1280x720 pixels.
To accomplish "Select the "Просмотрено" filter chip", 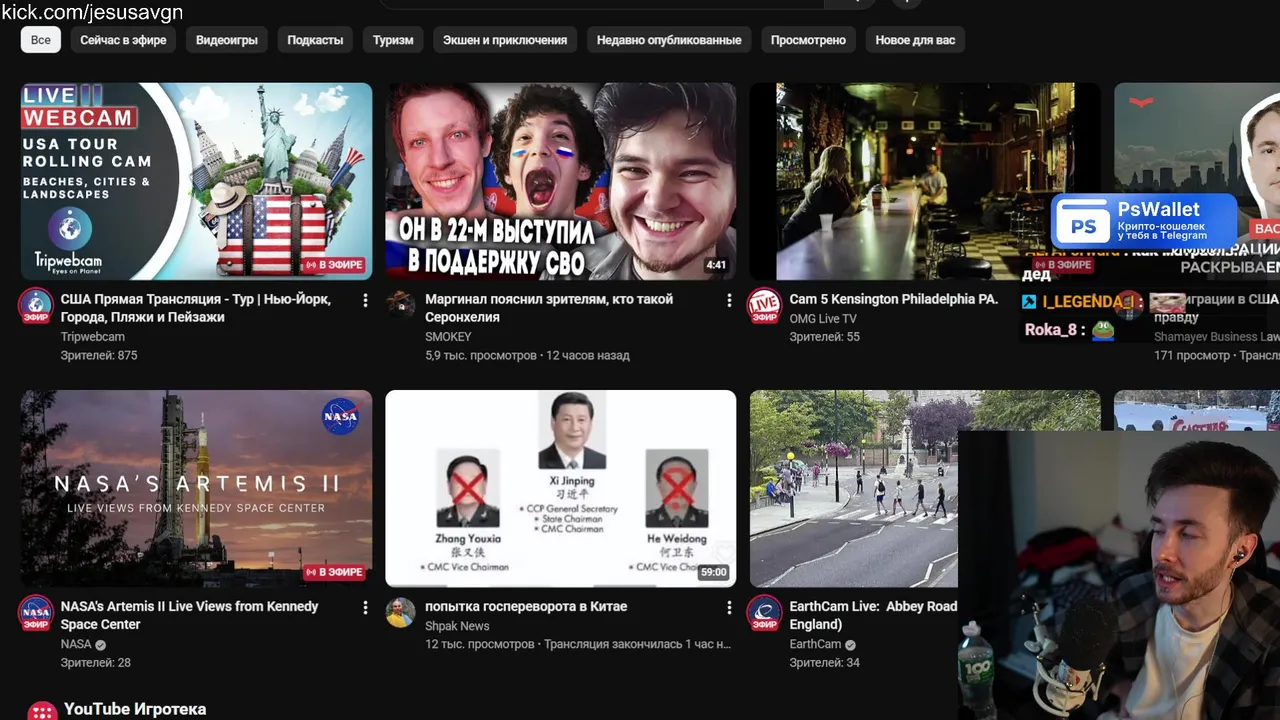I will (808, 40).
